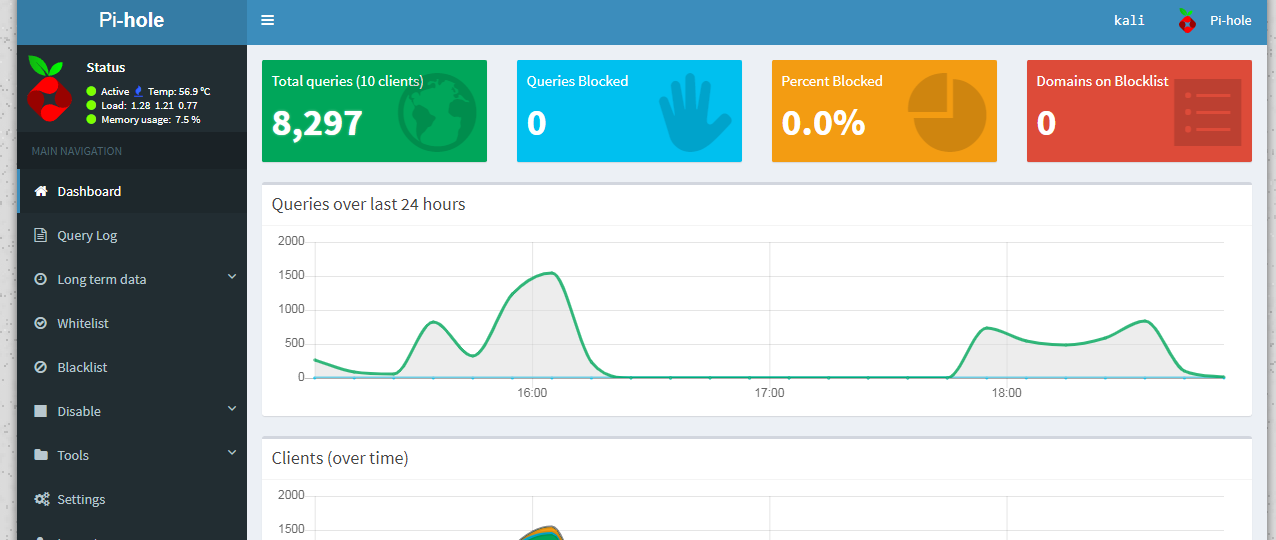Click the Whitelist check-circle icon
The width and height of the screenshot is (1276, 540).
coord(41,323)
